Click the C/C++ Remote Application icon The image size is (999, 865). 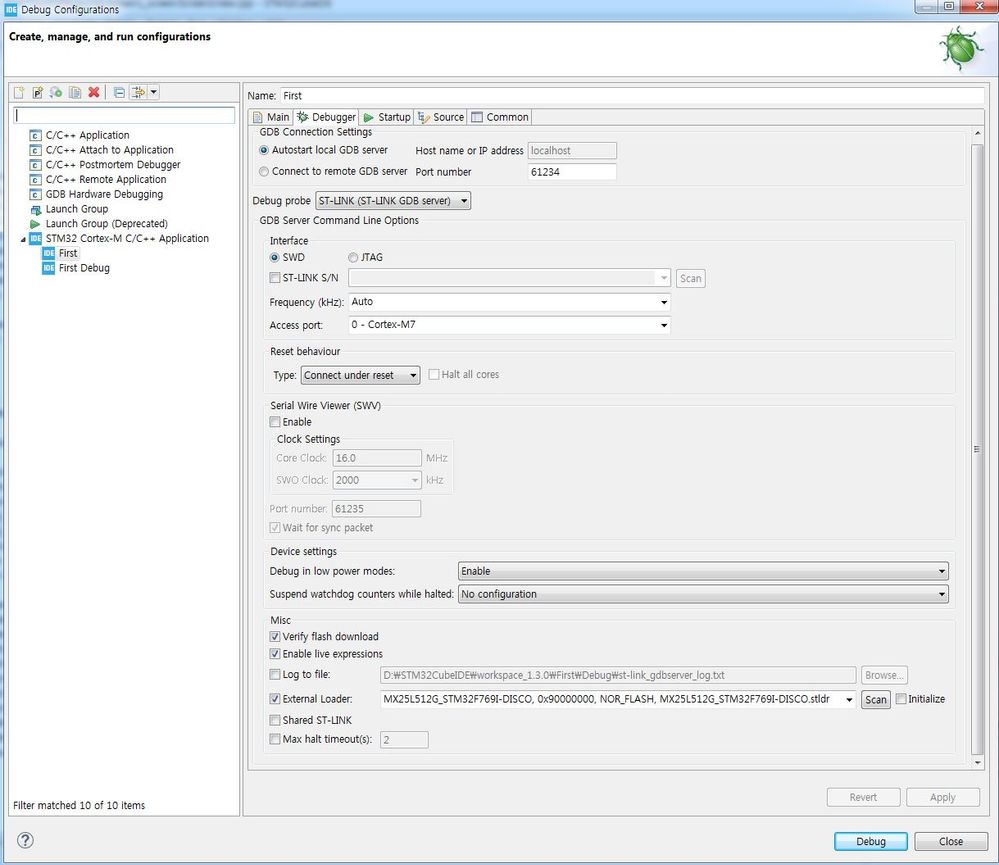coord(36,180)
